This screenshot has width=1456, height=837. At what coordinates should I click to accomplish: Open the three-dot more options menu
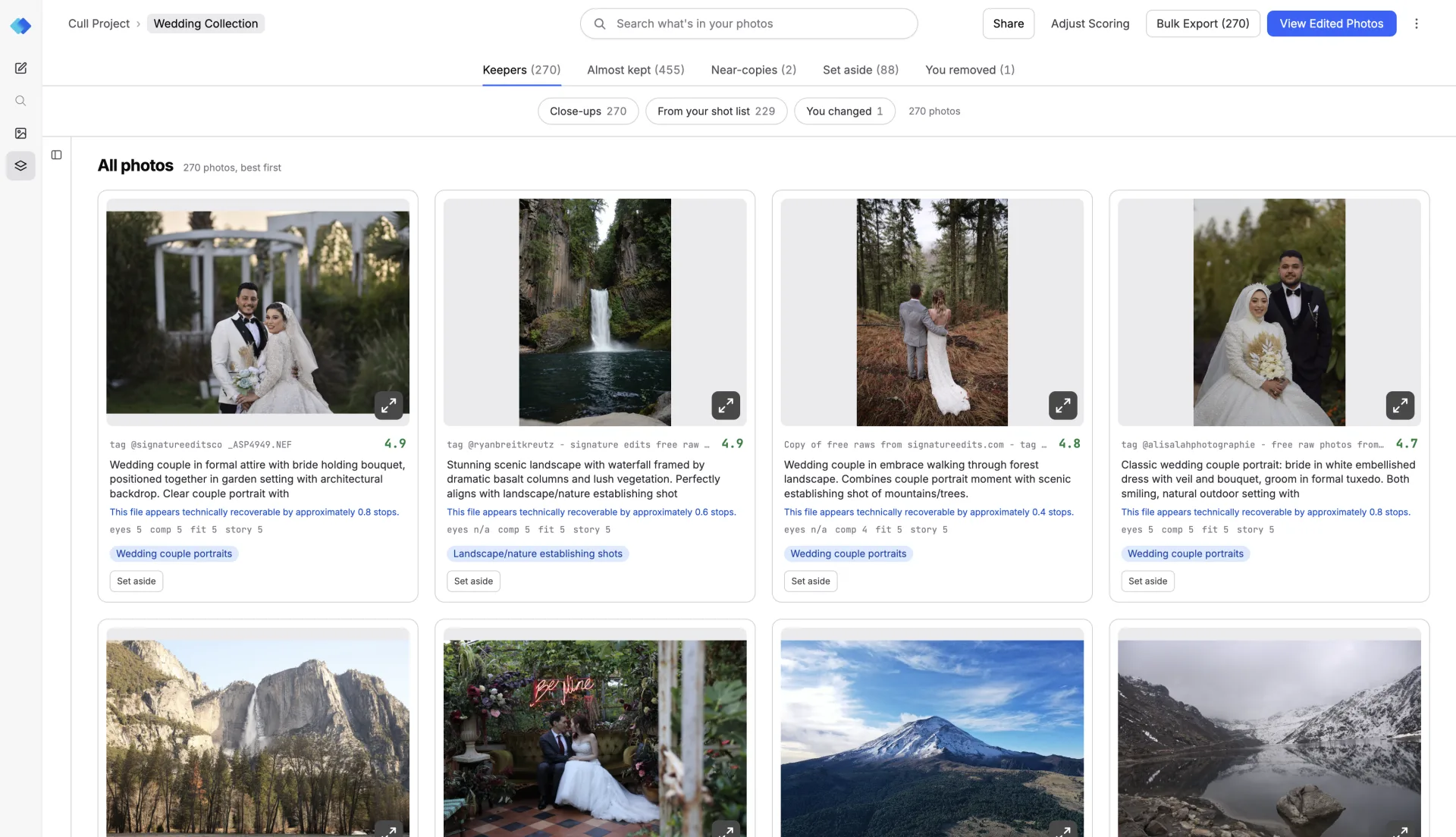pos(1416,24)
